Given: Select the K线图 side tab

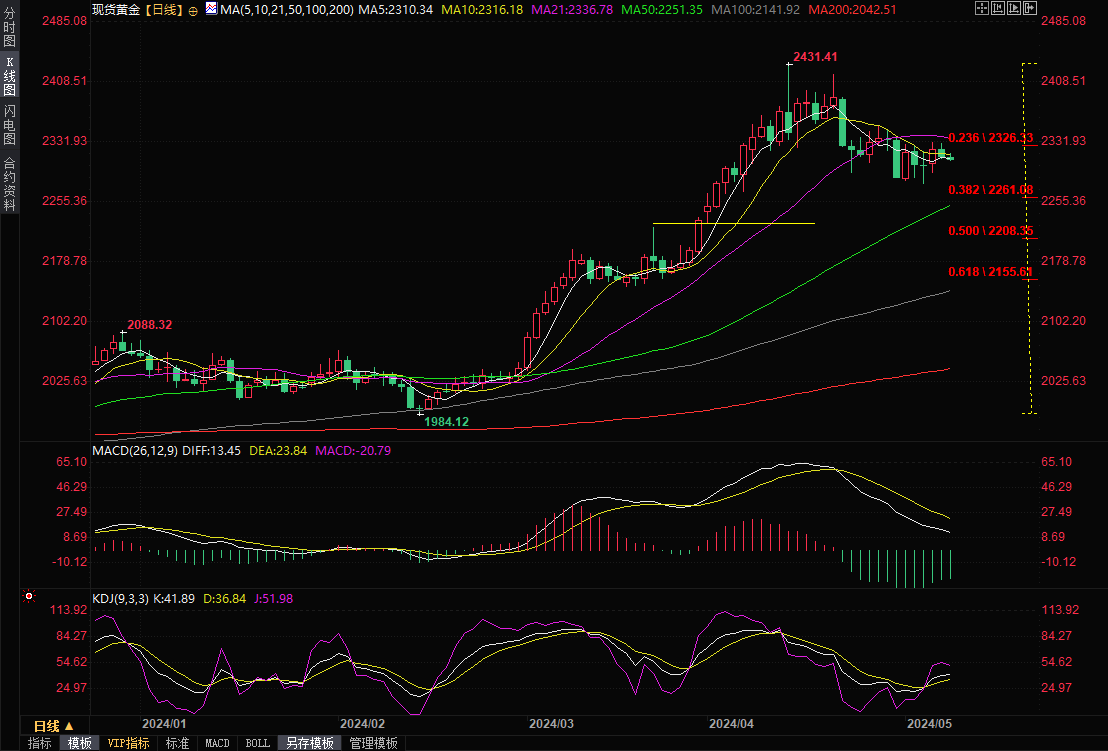Looking at the screenshot, I should [9, 77].
